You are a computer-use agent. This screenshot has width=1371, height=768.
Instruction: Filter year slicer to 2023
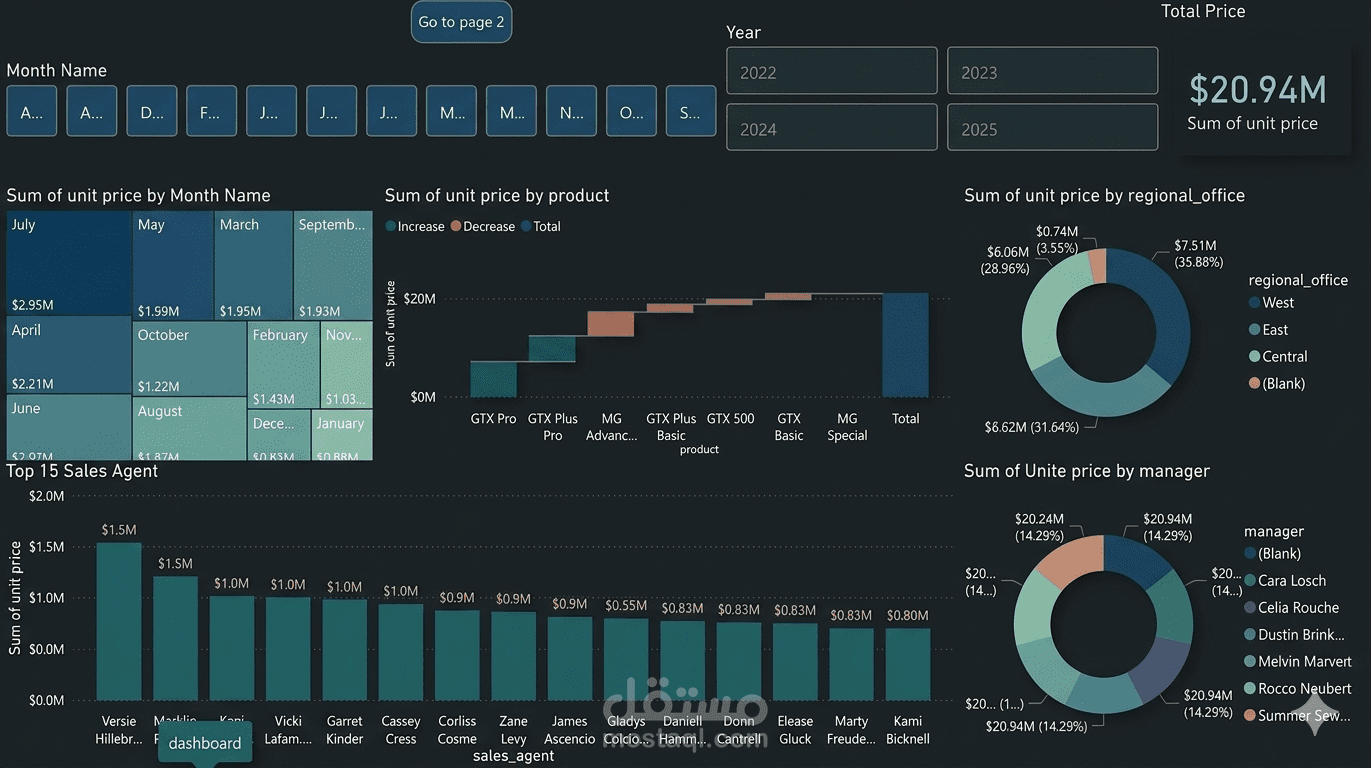(1052, 72)
